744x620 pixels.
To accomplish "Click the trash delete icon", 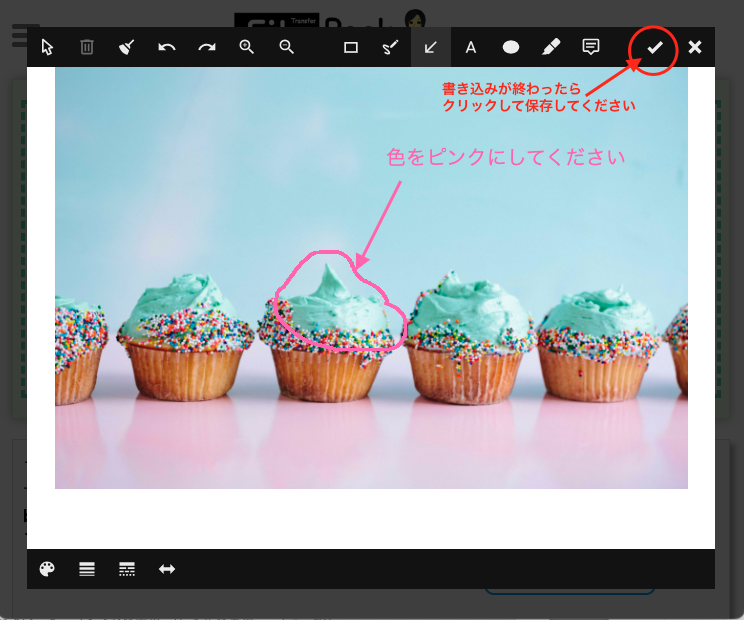I will click(x=87, y=47).
